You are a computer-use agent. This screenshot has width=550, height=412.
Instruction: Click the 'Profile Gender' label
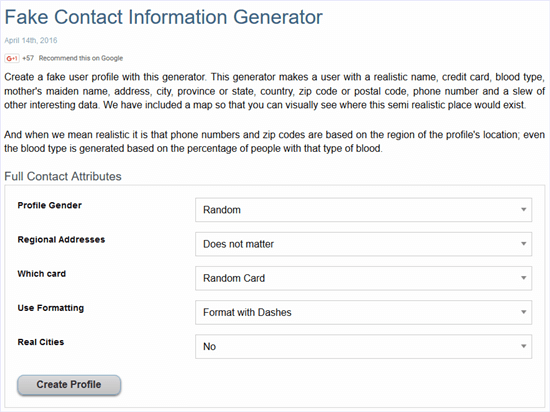click(x=49, y=205)
